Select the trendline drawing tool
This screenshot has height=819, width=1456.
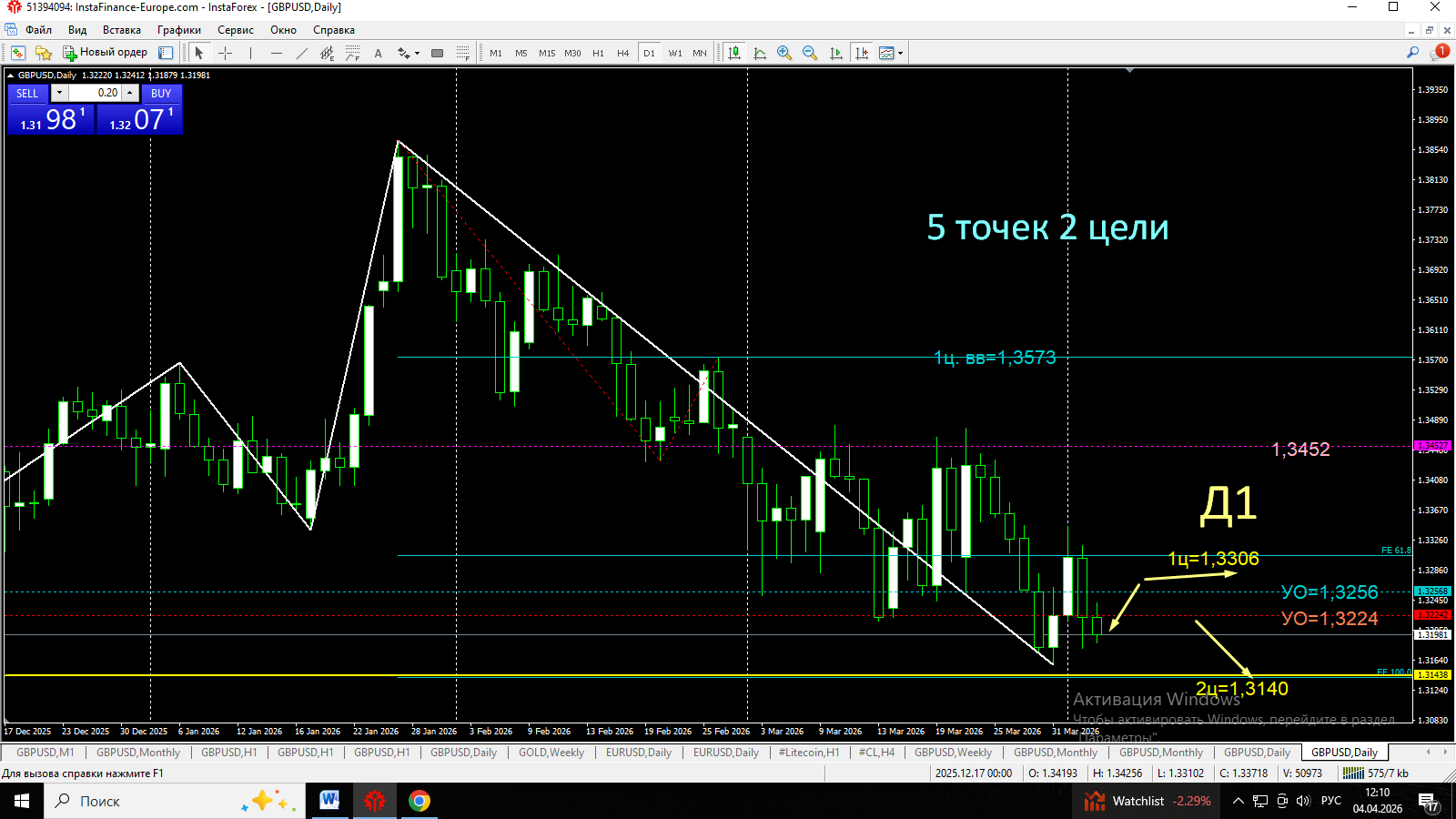(x=301, y=53)
